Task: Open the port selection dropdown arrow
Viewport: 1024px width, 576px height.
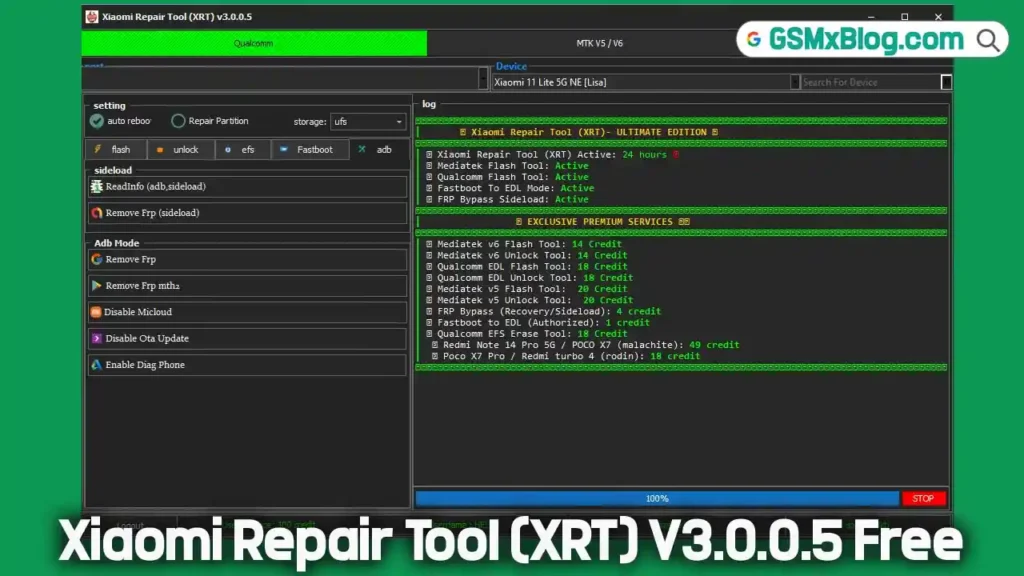Action: pos(484,79)
